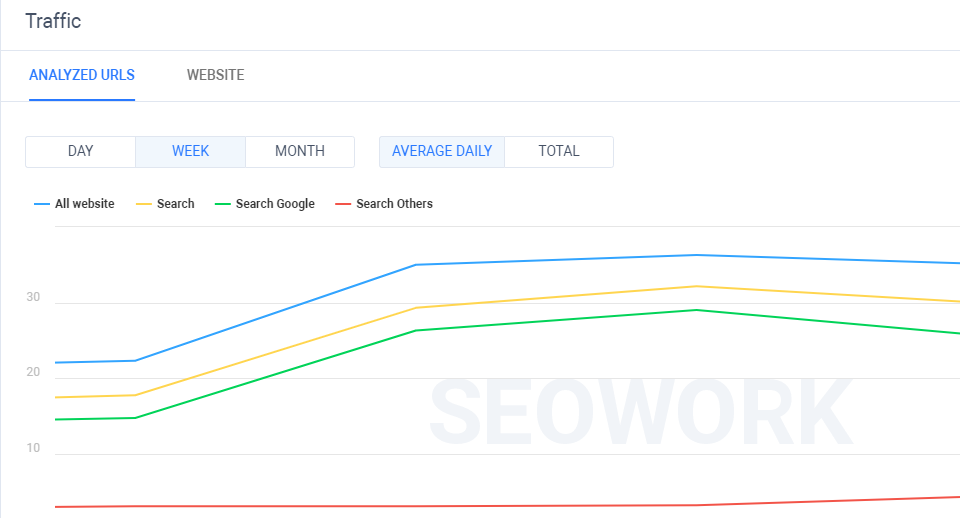Click the yellow legend line marker
This screenshot has height=518, width=960.
pos(143,204)
